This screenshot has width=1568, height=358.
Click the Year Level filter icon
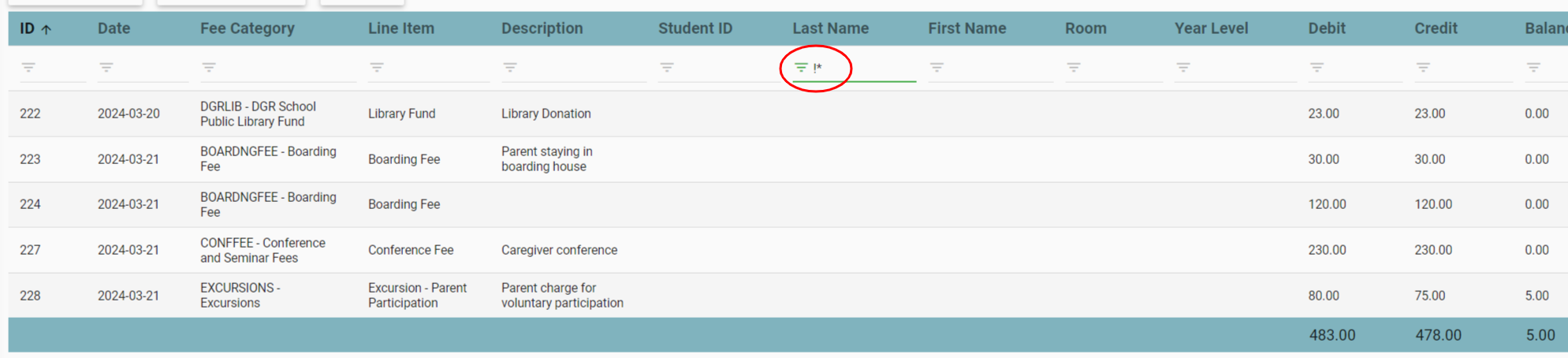coord(1183,68)
